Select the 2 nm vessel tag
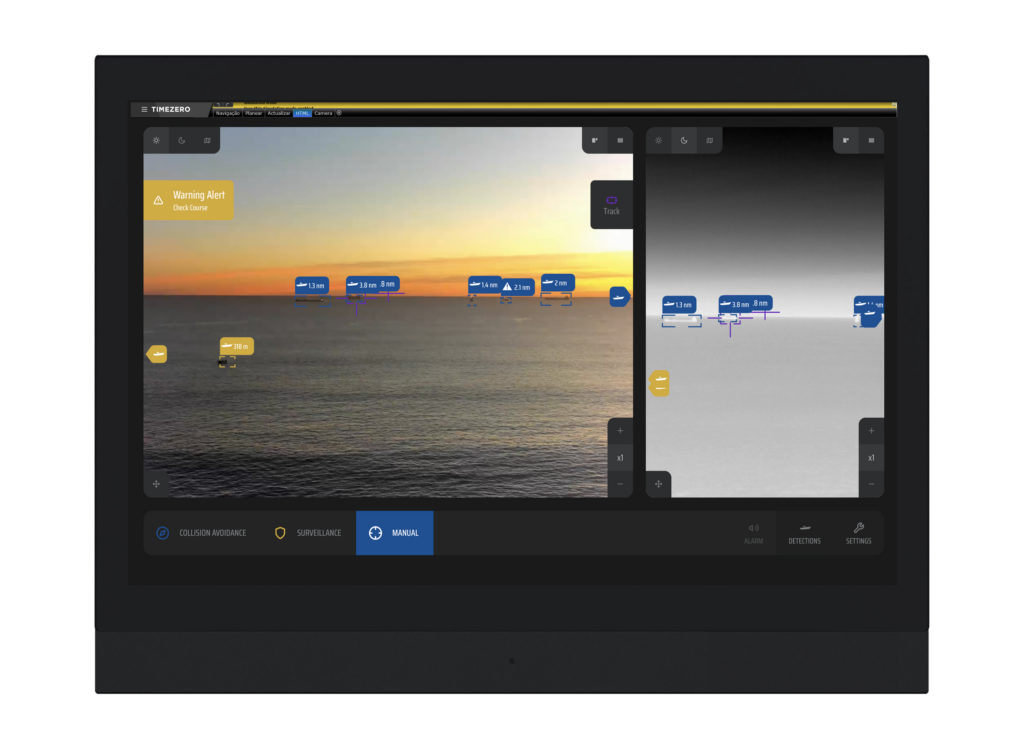Screen dimensions: 1024x748 [x=558, y=283]
